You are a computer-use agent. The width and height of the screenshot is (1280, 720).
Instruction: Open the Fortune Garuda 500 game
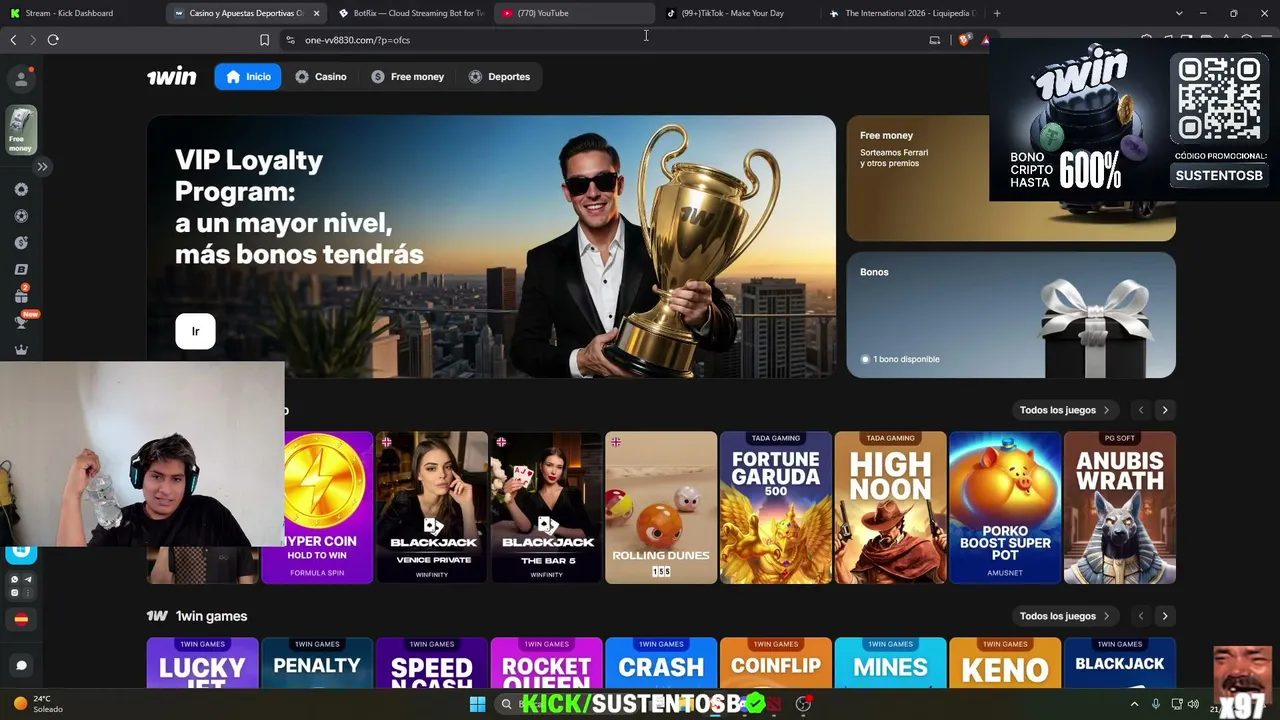(x=776, y=508)
